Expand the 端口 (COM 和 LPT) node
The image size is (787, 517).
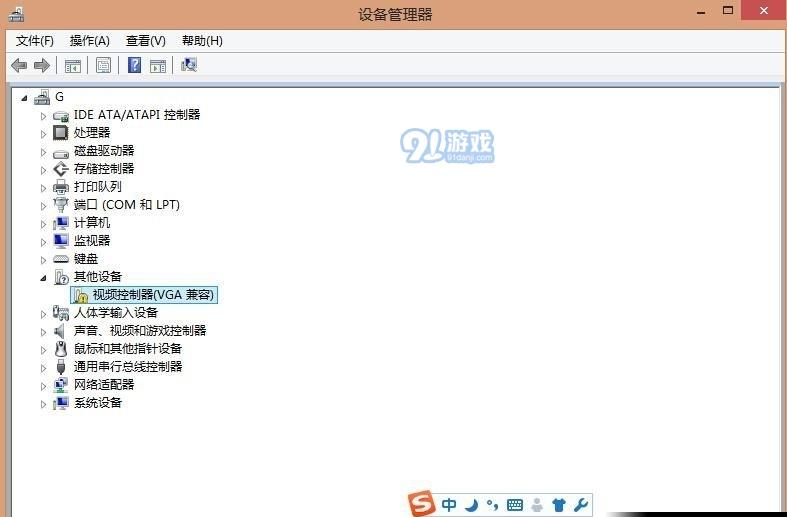pyautogui.click(x=43, y=206)
